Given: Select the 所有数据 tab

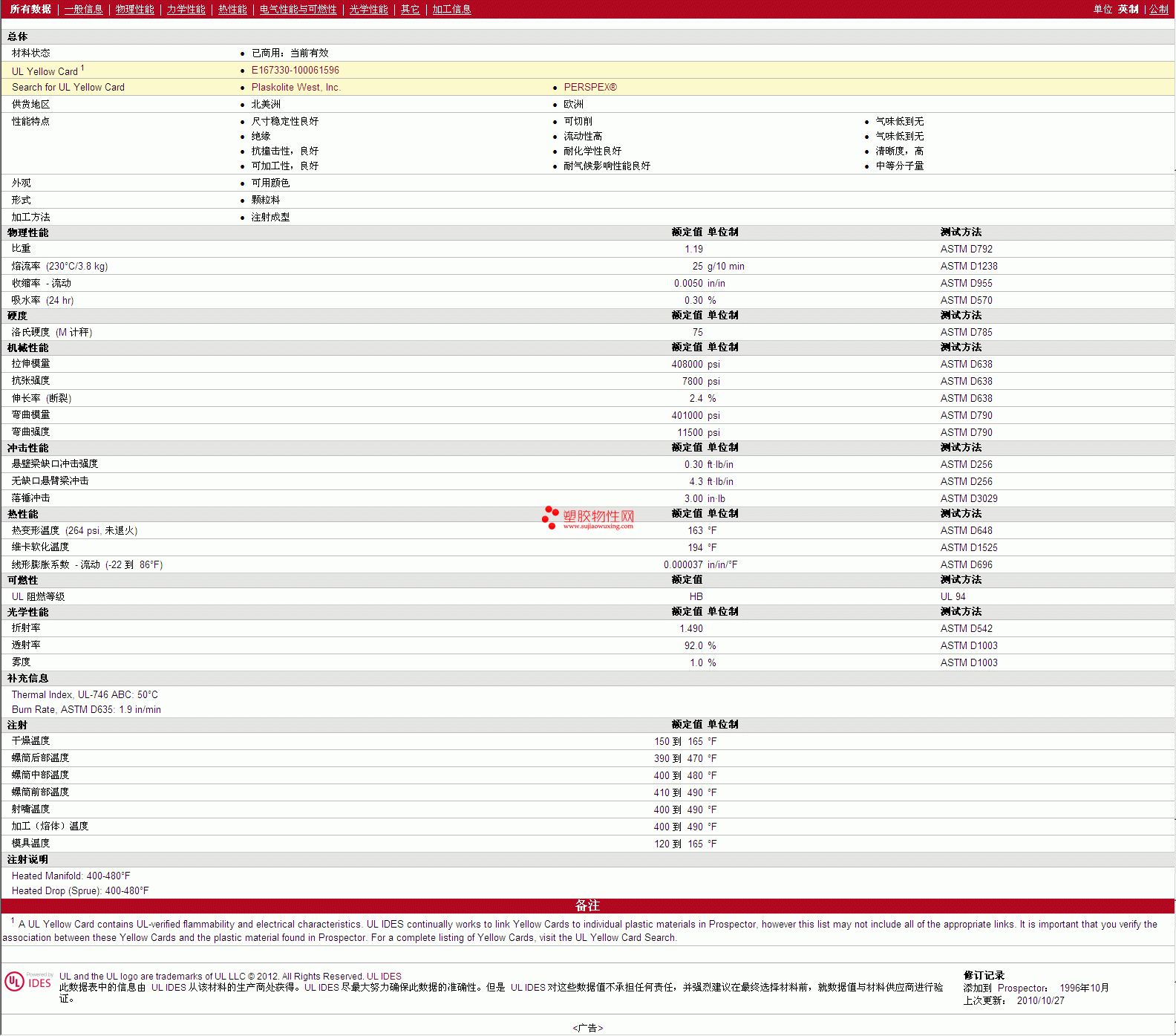Looking at the screenshot, I should click(x=30, y=10).
